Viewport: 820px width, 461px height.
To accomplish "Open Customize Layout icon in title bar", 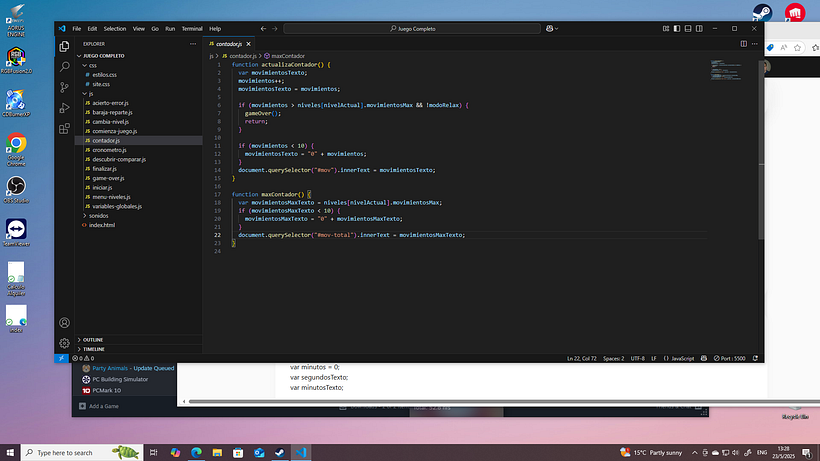I will coord(666,29).
